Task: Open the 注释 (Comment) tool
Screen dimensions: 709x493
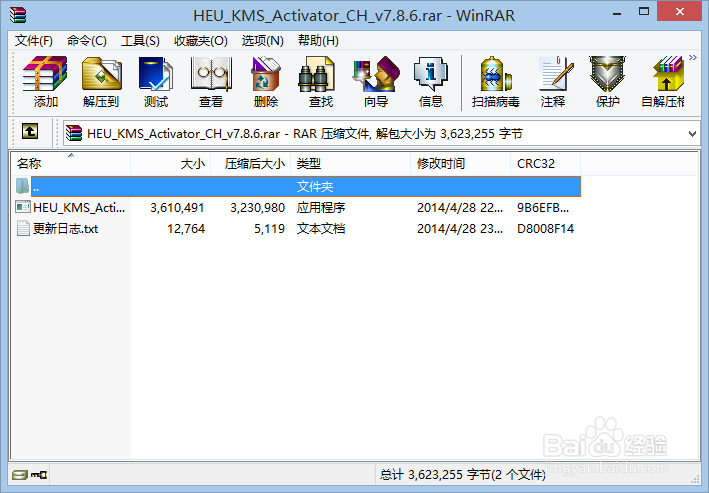Action: pos(553,82)
